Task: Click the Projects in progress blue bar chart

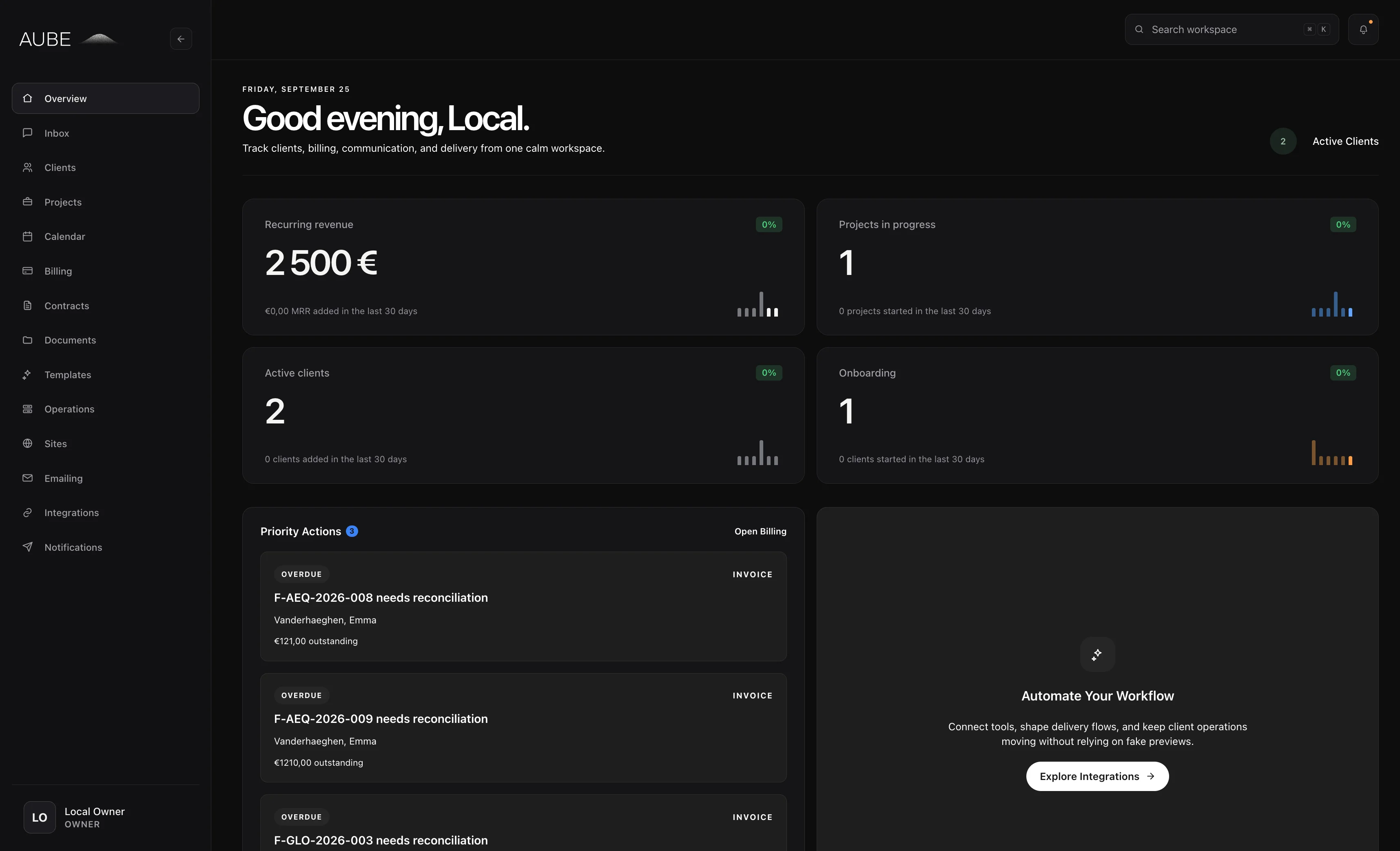Action: tap(1332, 304)
